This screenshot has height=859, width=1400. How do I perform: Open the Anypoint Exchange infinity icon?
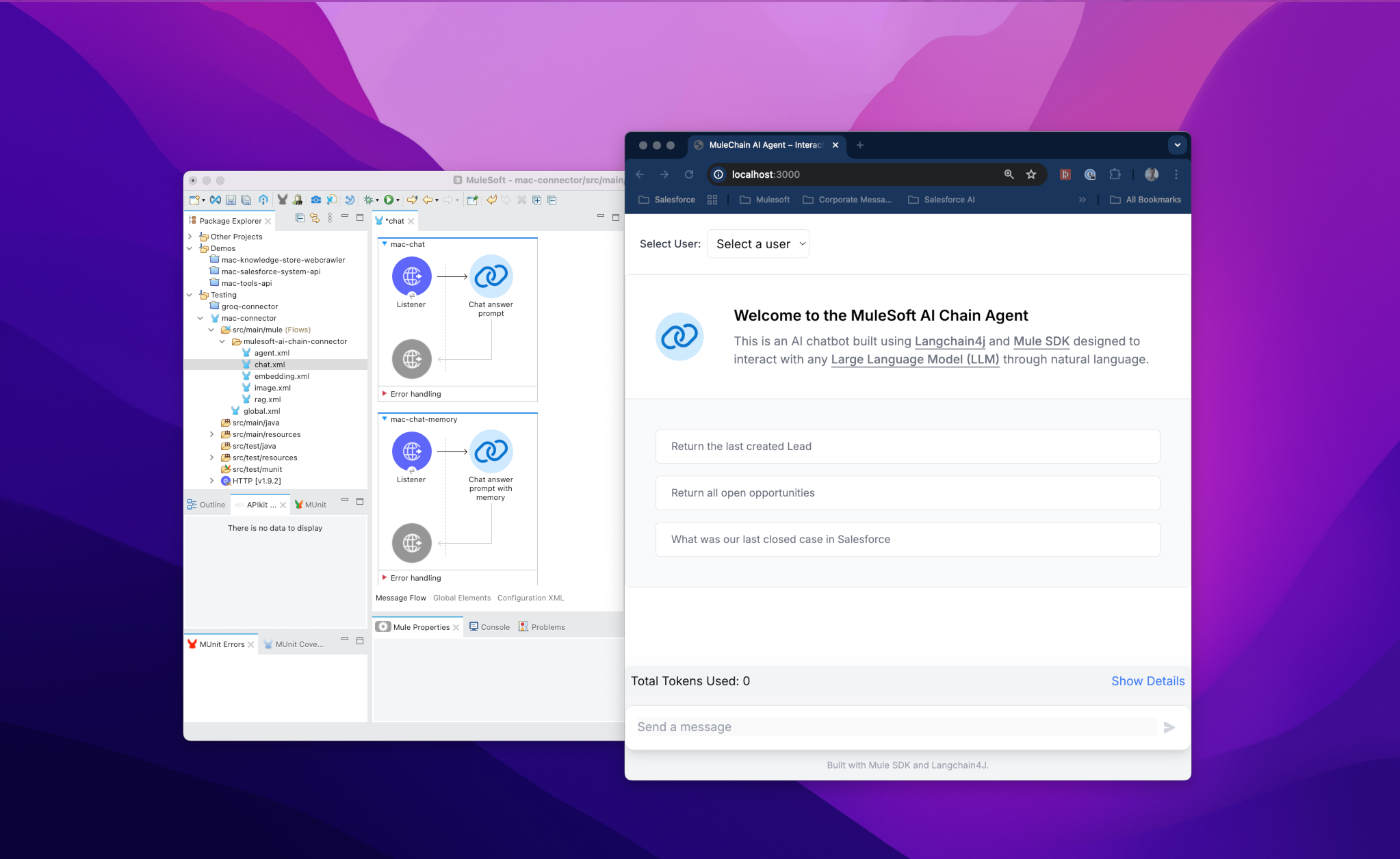[215, 200]
